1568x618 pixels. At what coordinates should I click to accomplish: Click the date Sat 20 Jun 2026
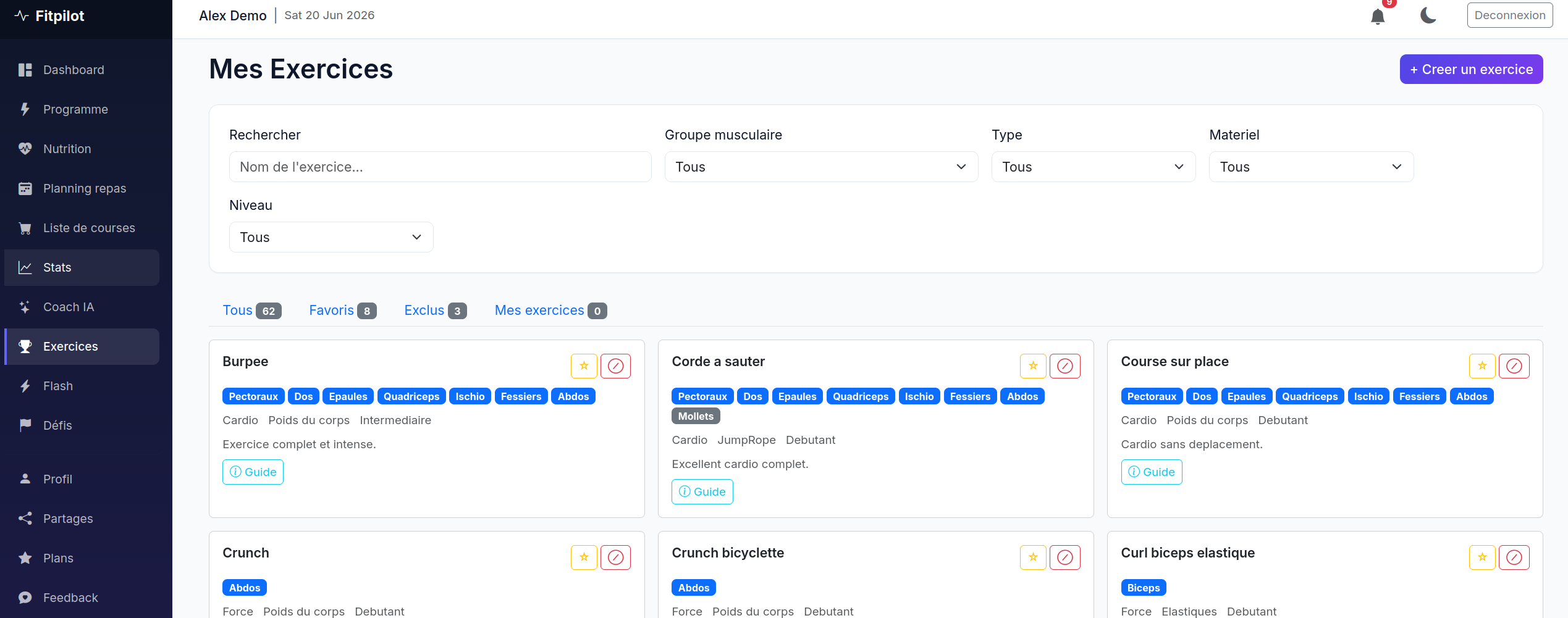(x=329, y=15)
